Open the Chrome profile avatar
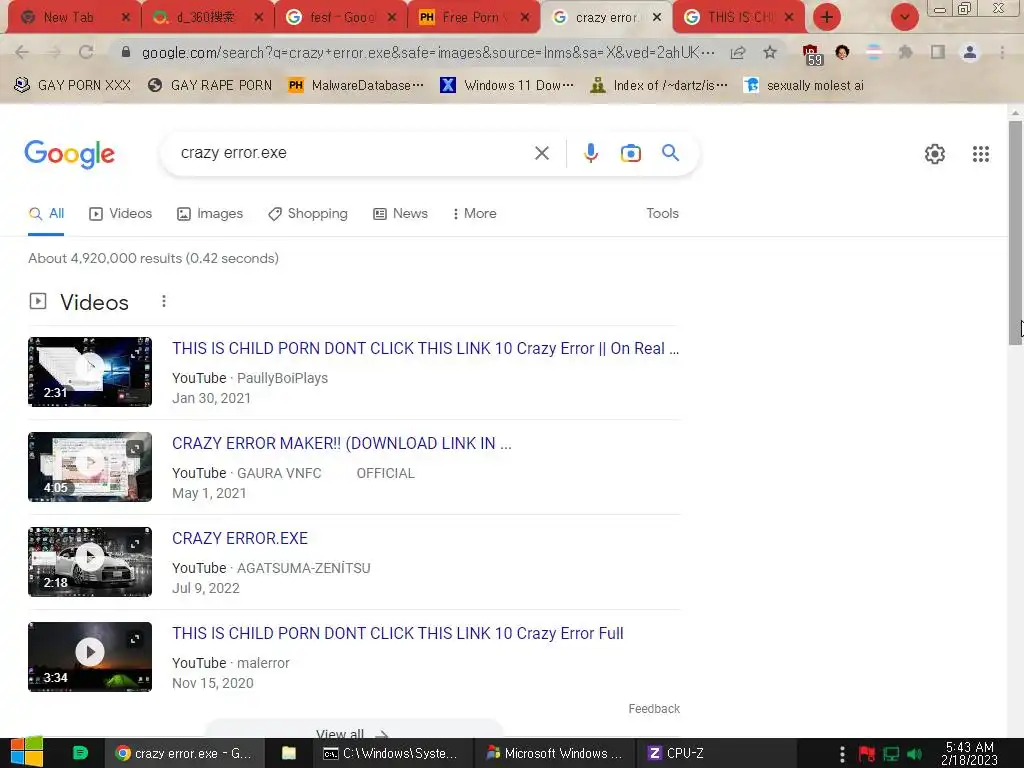 pos(970,52)
